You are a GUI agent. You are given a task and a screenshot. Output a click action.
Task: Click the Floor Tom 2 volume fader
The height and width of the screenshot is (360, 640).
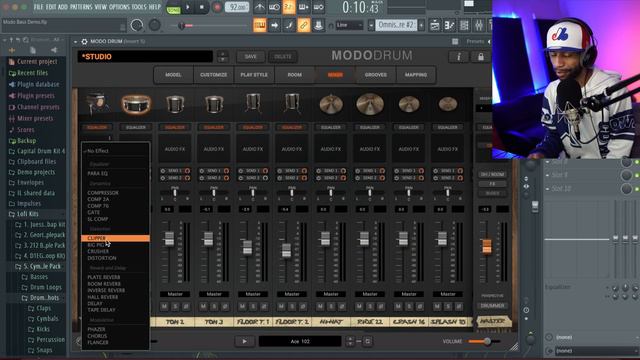click(287, 250)
